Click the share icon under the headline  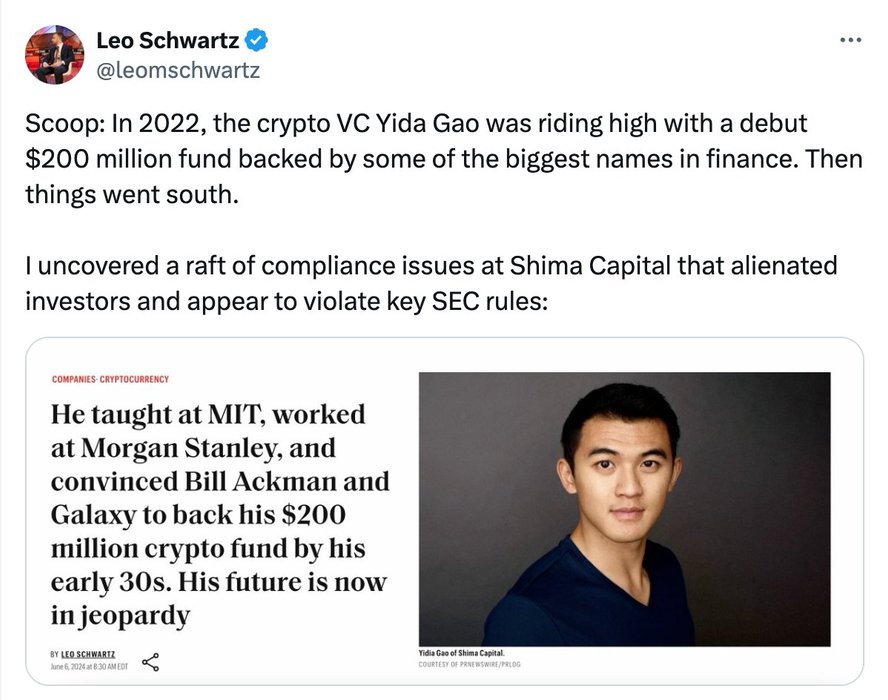(x=151, y=662)
